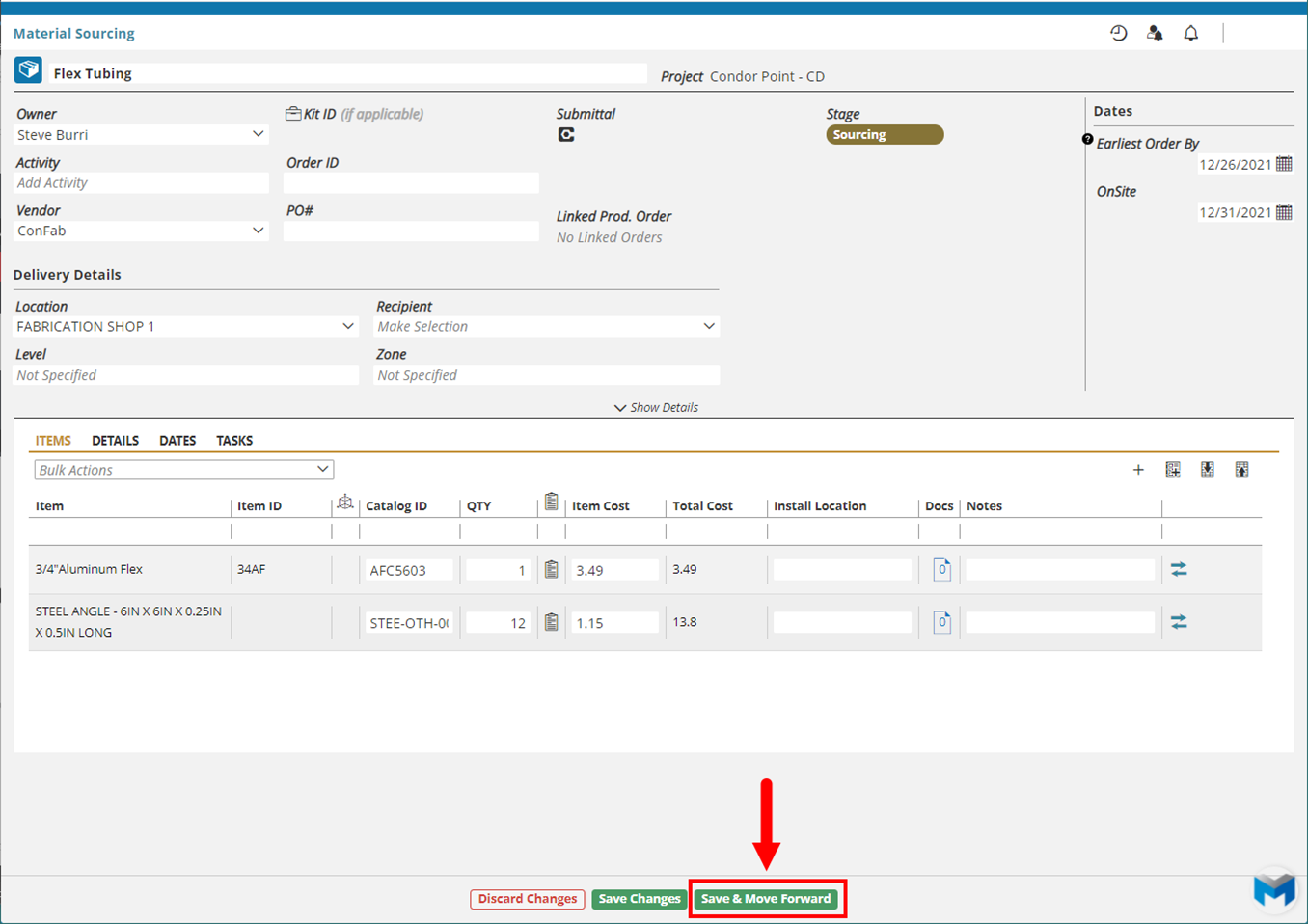
Task: Click the plus icon to add item
Action: click(x=1138, y=470)
